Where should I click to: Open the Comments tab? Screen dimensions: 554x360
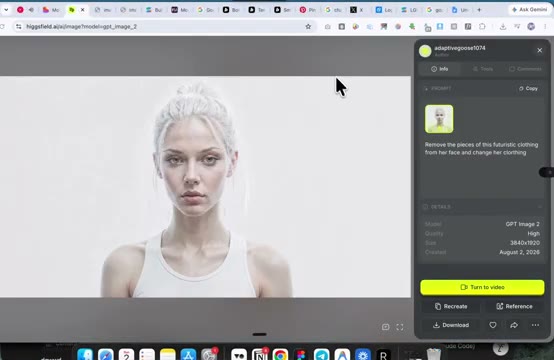[x=525, y=69]
